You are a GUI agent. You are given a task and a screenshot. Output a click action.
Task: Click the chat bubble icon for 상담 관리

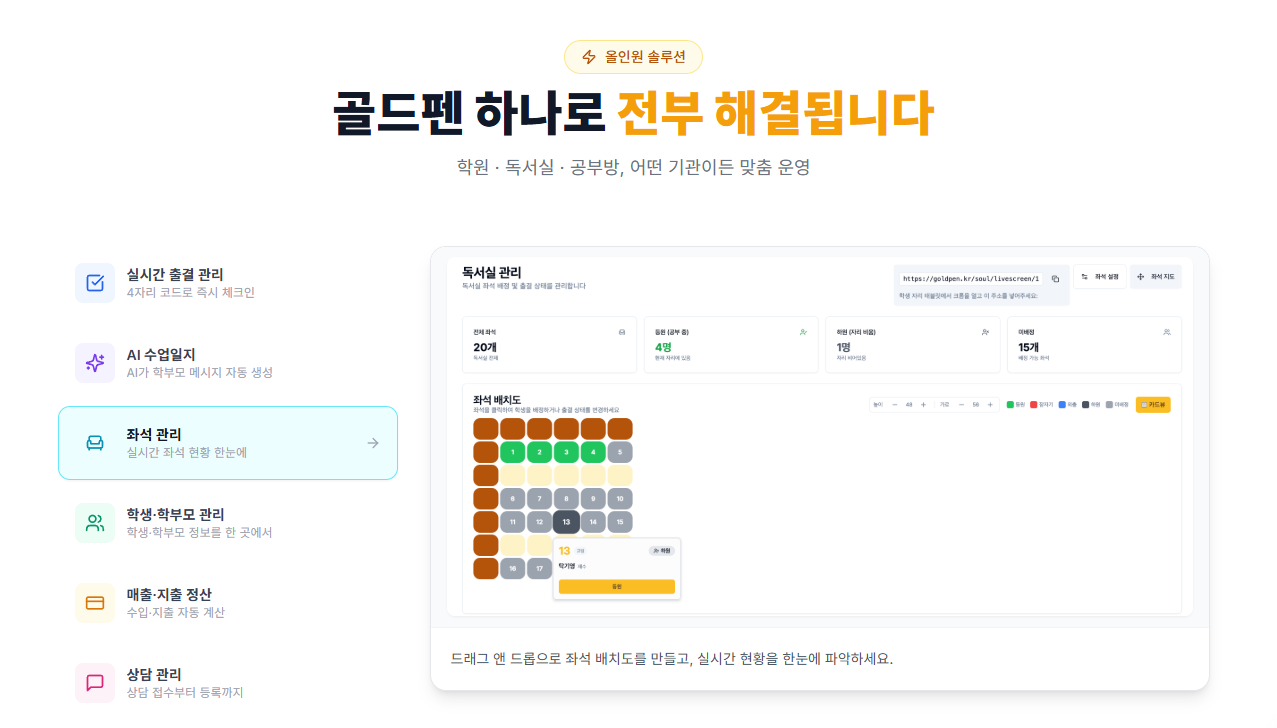coord(95,683)
